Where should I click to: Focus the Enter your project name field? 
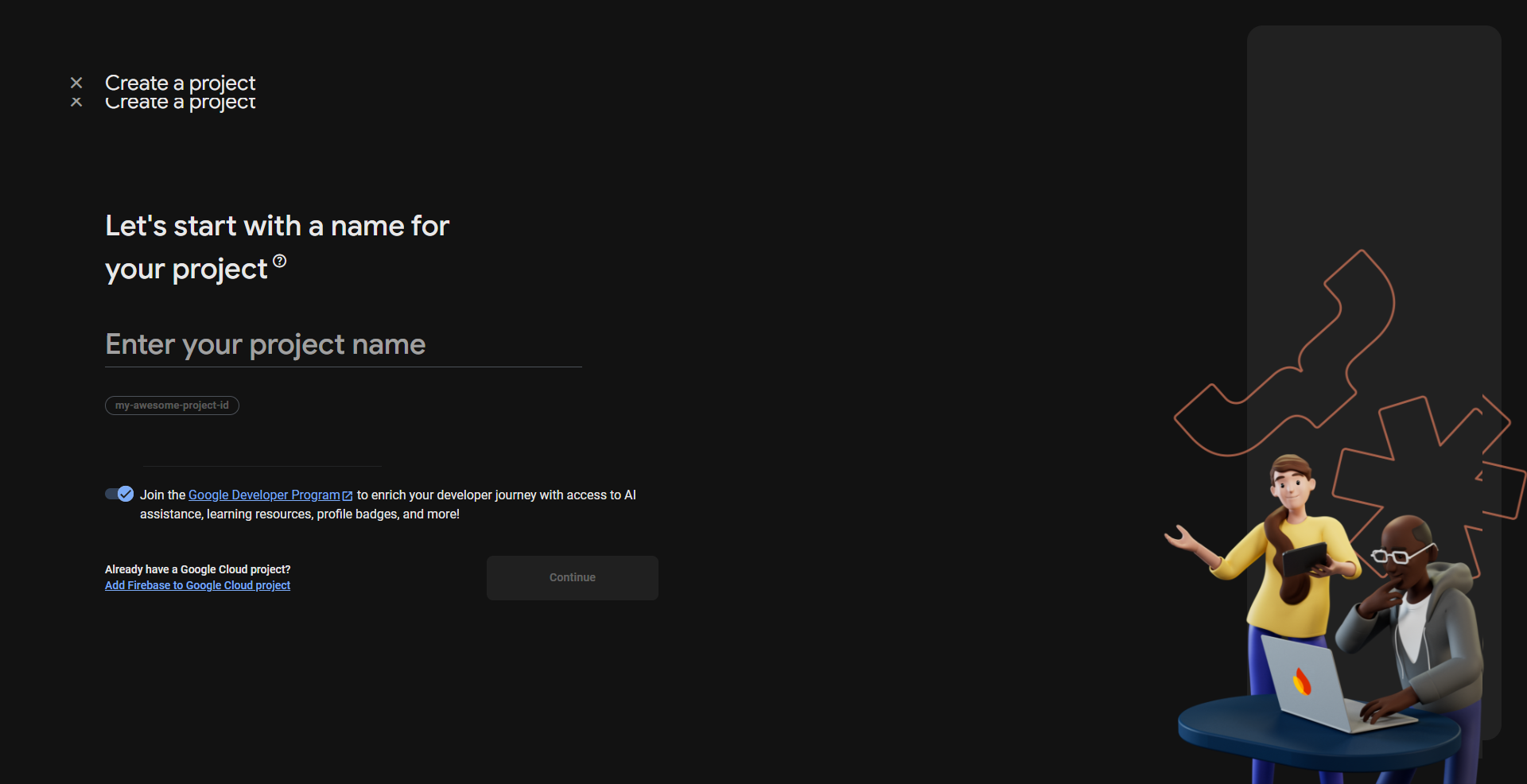click(343, 345)
